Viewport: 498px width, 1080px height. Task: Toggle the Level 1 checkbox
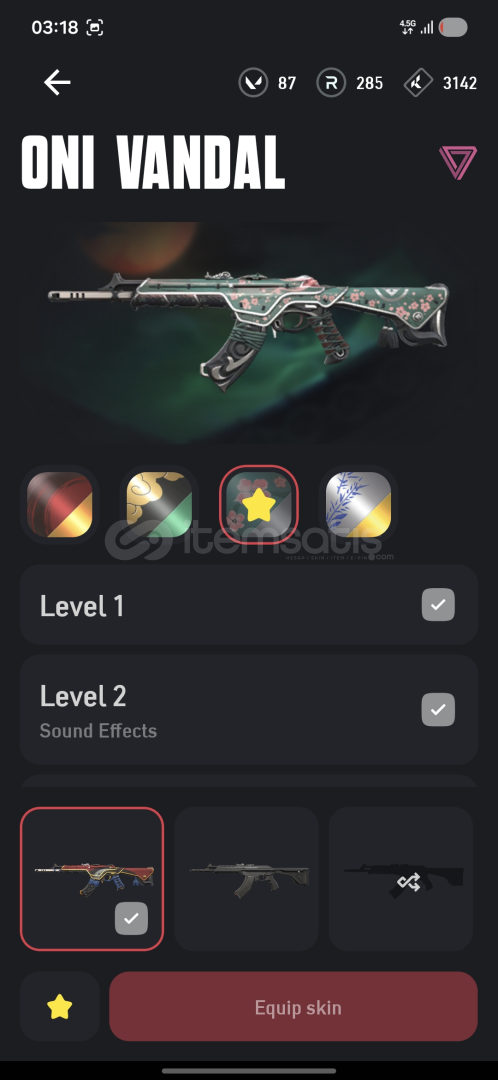coord(438,605)
